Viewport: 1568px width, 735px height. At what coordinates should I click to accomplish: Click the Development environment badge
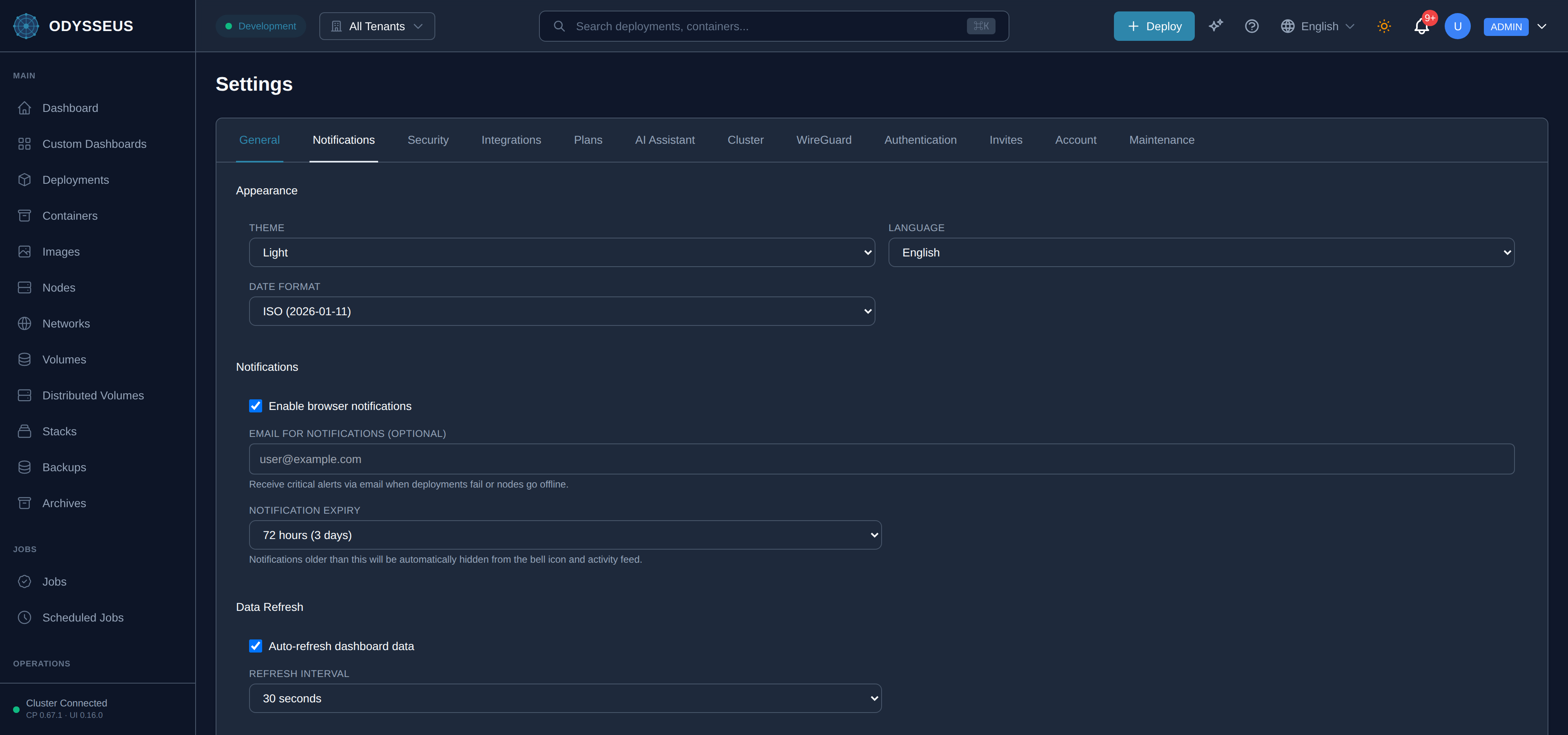point(261,26)
